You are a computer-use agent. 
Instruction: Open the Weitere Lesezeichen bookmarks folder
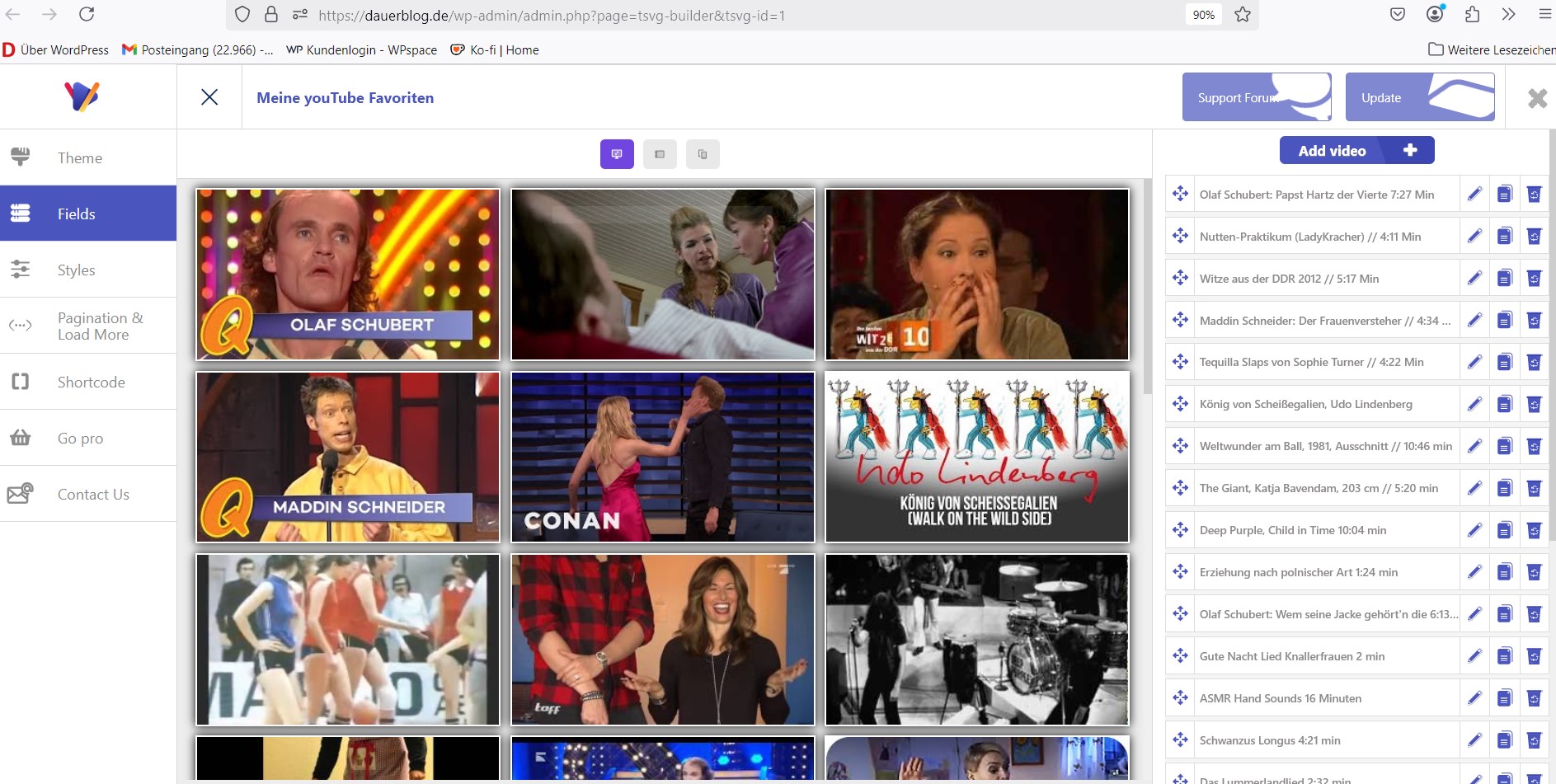[1490, 49]
